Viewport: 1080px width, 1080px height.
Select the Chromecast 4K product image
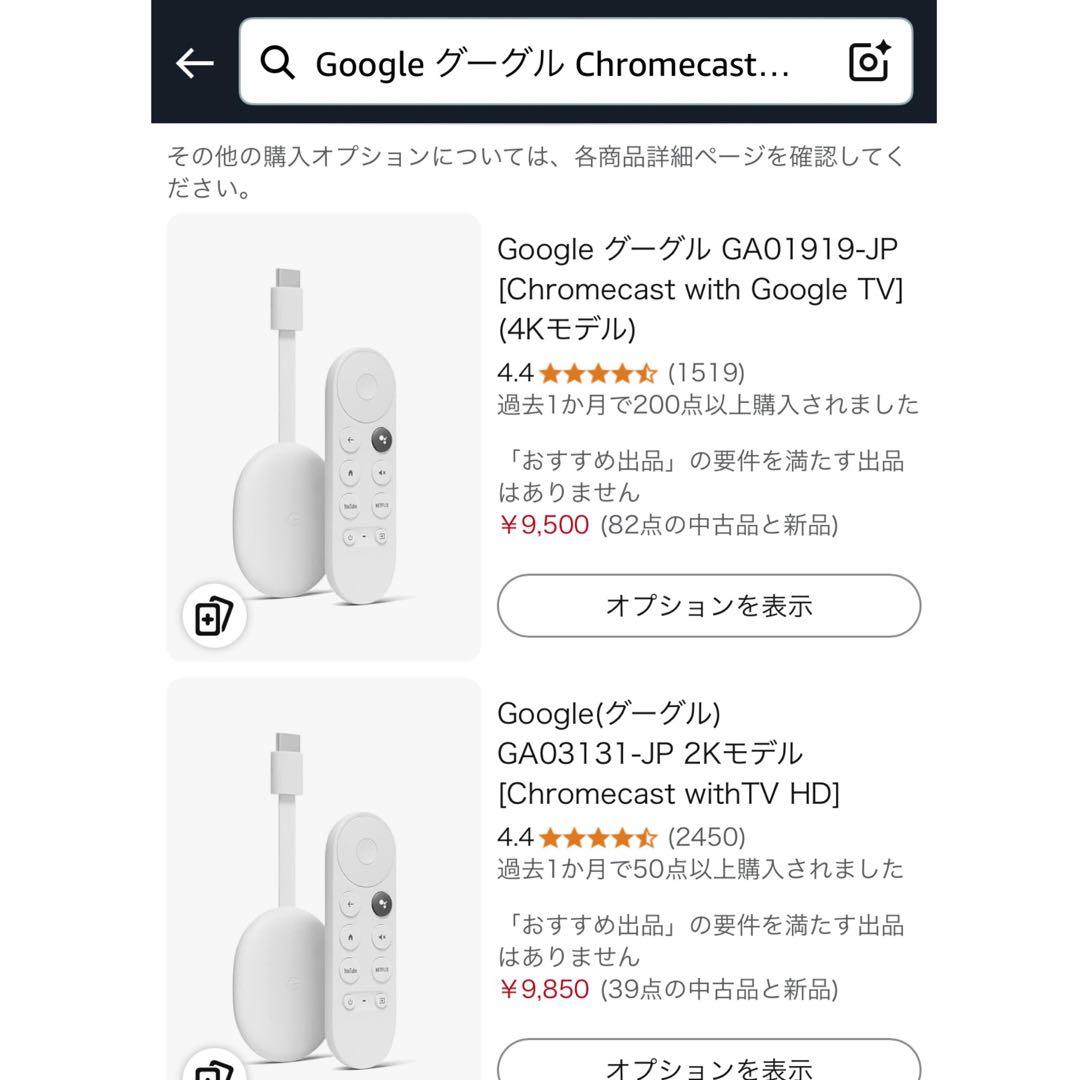tap(322, 430)
